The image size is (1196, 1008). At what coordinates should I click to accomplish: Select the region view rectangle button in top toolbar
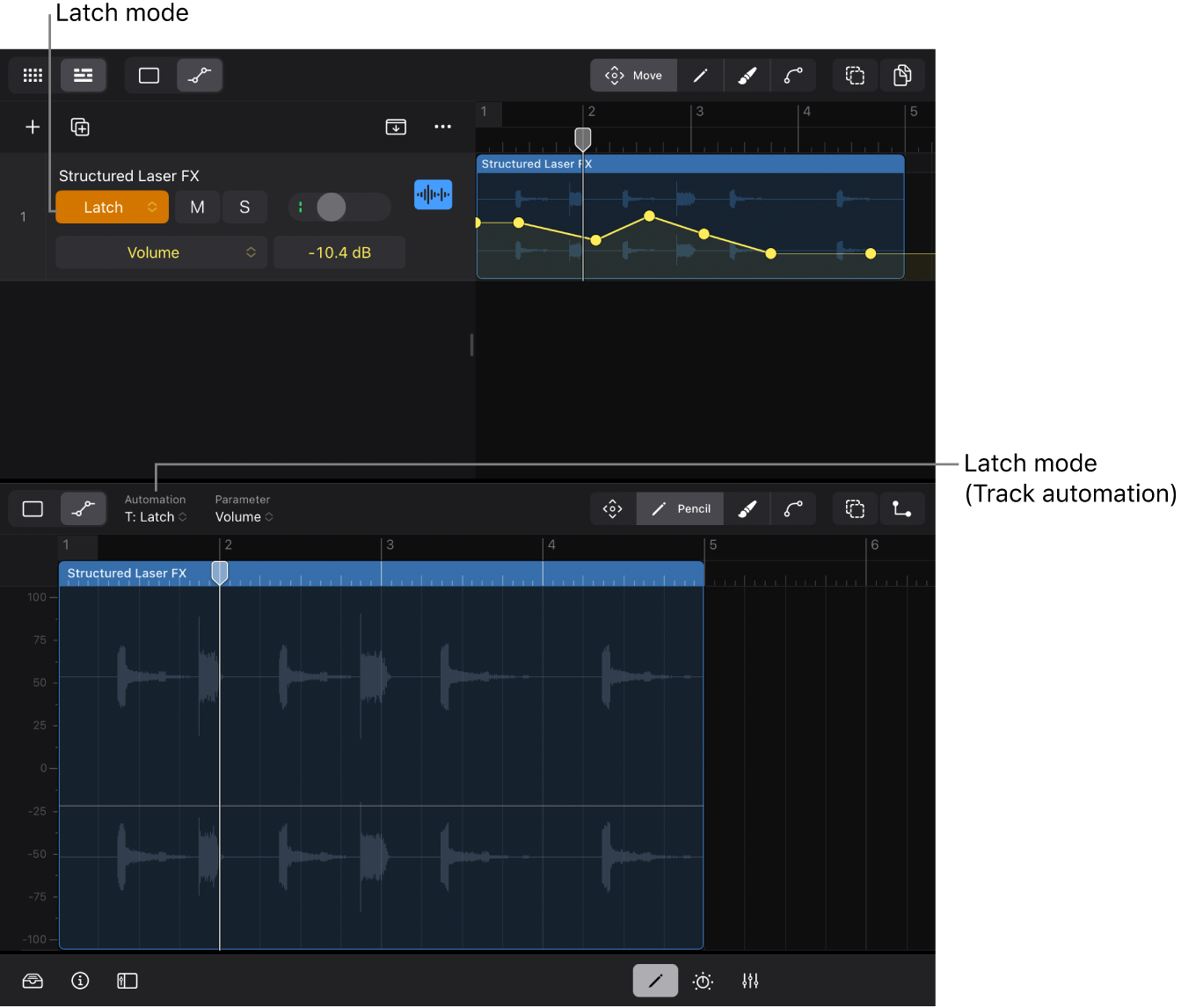click(x=149, y=76)
